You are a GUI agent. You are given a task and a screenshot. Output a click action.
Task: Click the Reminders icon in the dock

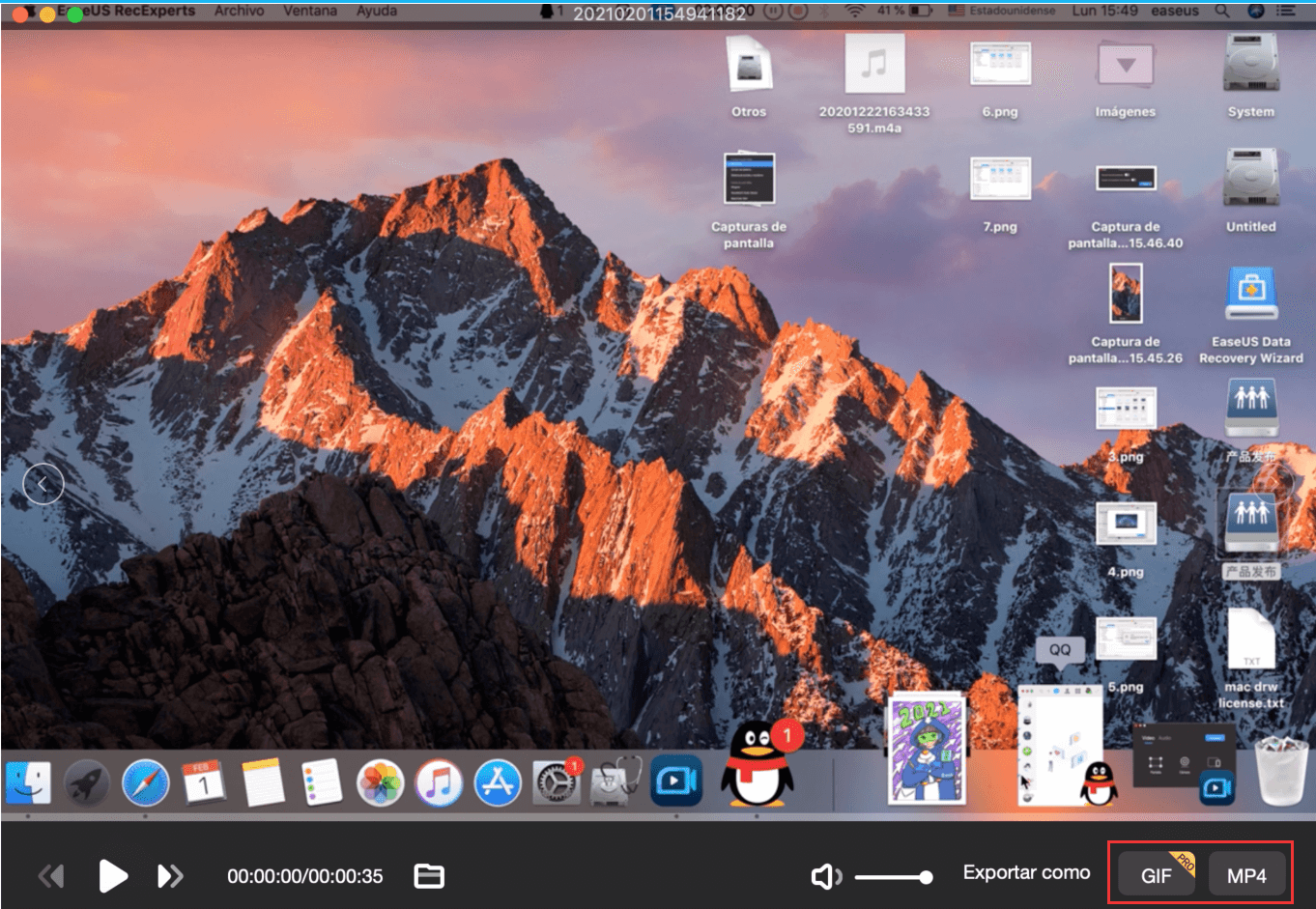click(322, 782)
